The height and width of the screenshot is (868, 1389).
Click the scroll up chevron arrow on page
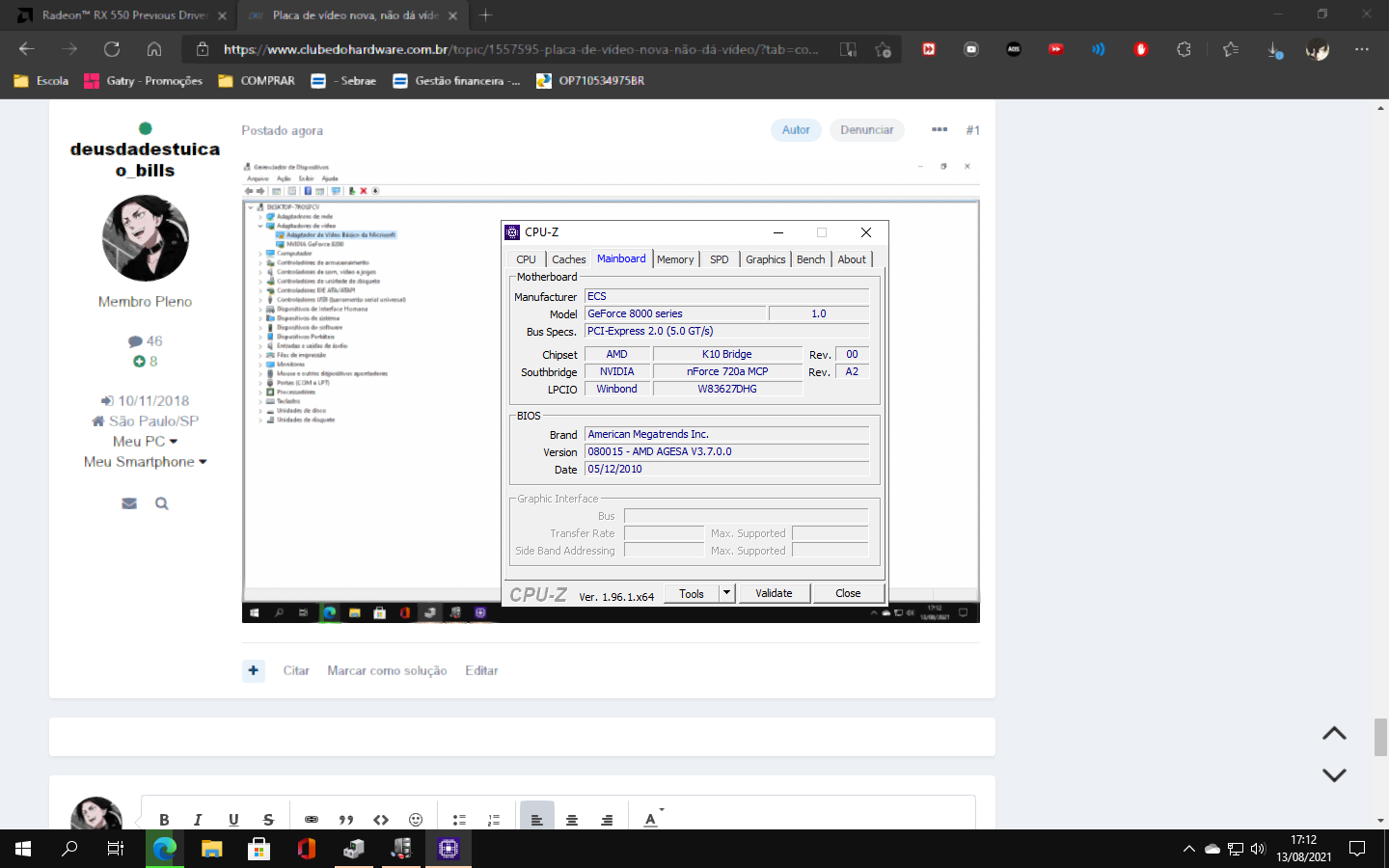tap(1334, 734)
